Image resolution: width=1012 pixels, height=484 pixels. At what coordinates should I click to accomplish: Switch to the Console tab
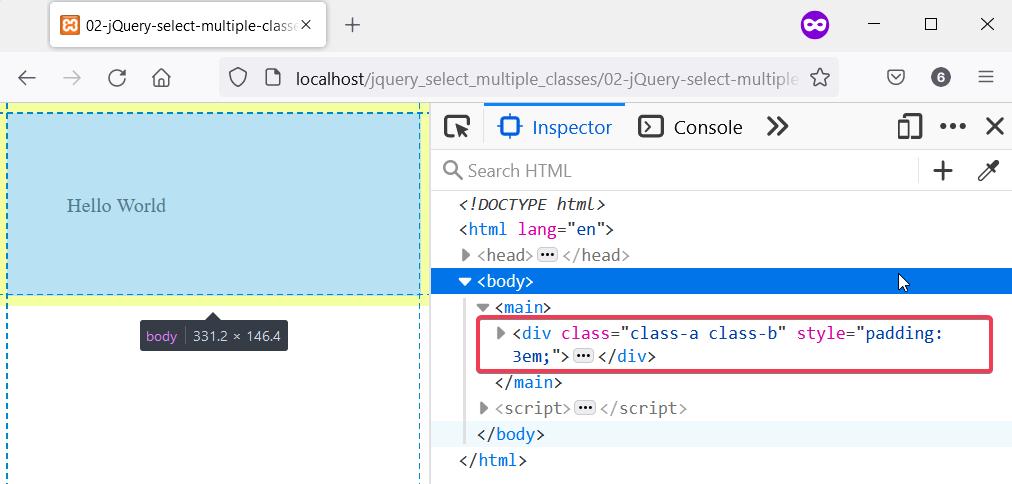tap(692, 127)
